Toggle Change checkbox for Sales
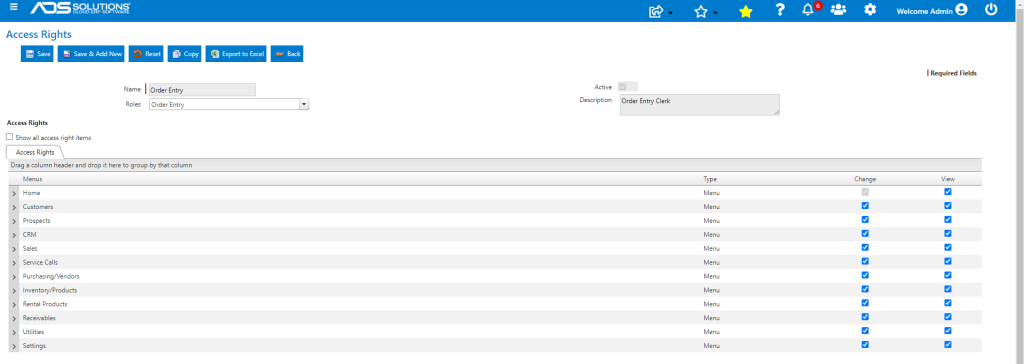This screenshot has width=1024, height=364. click(x=865, y=247)
